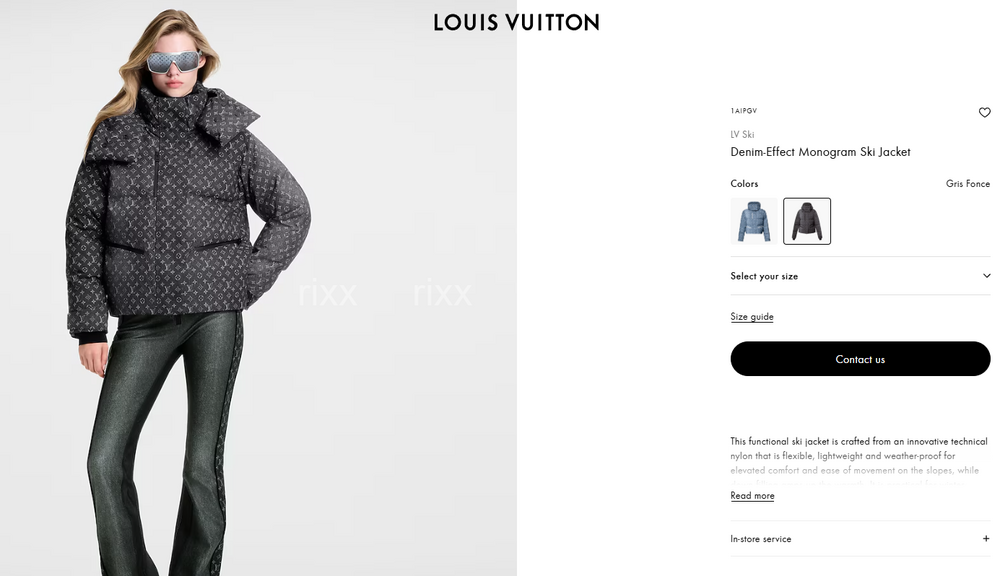
Task: Zoom the model photo by clicking the monogram jacket
Action: click(188, 210)
